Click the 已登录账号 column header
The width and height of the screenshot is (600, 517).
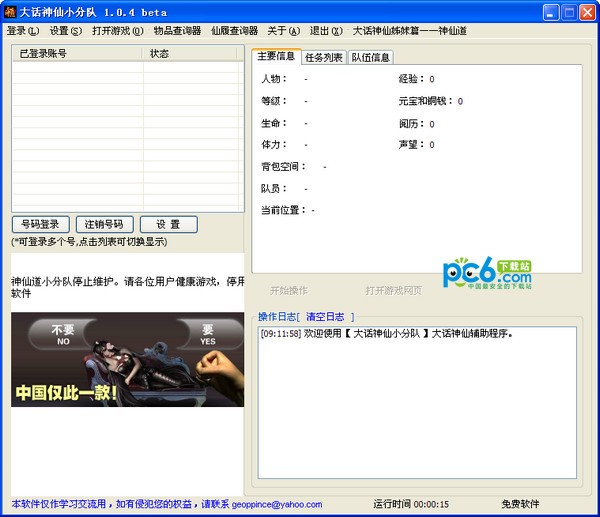click(x=77, y=54)
